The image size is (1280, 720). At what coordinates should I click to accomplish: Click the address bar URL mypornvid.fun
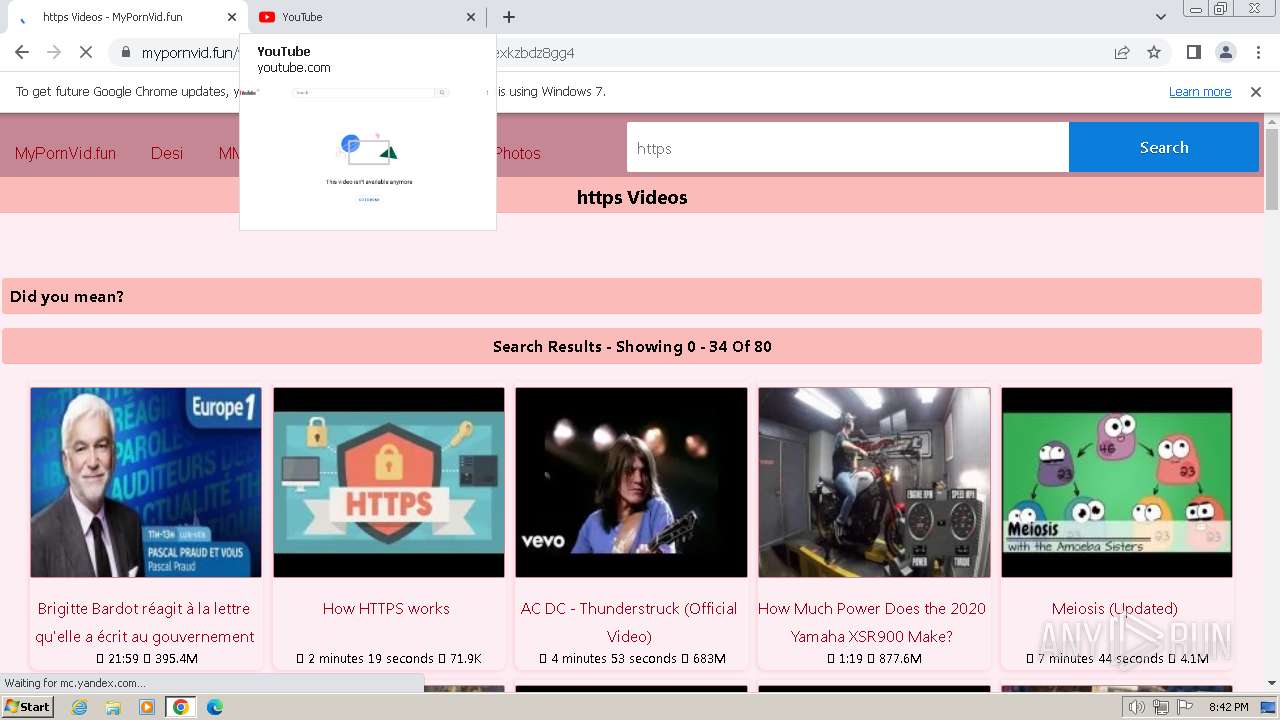point(189,53)
